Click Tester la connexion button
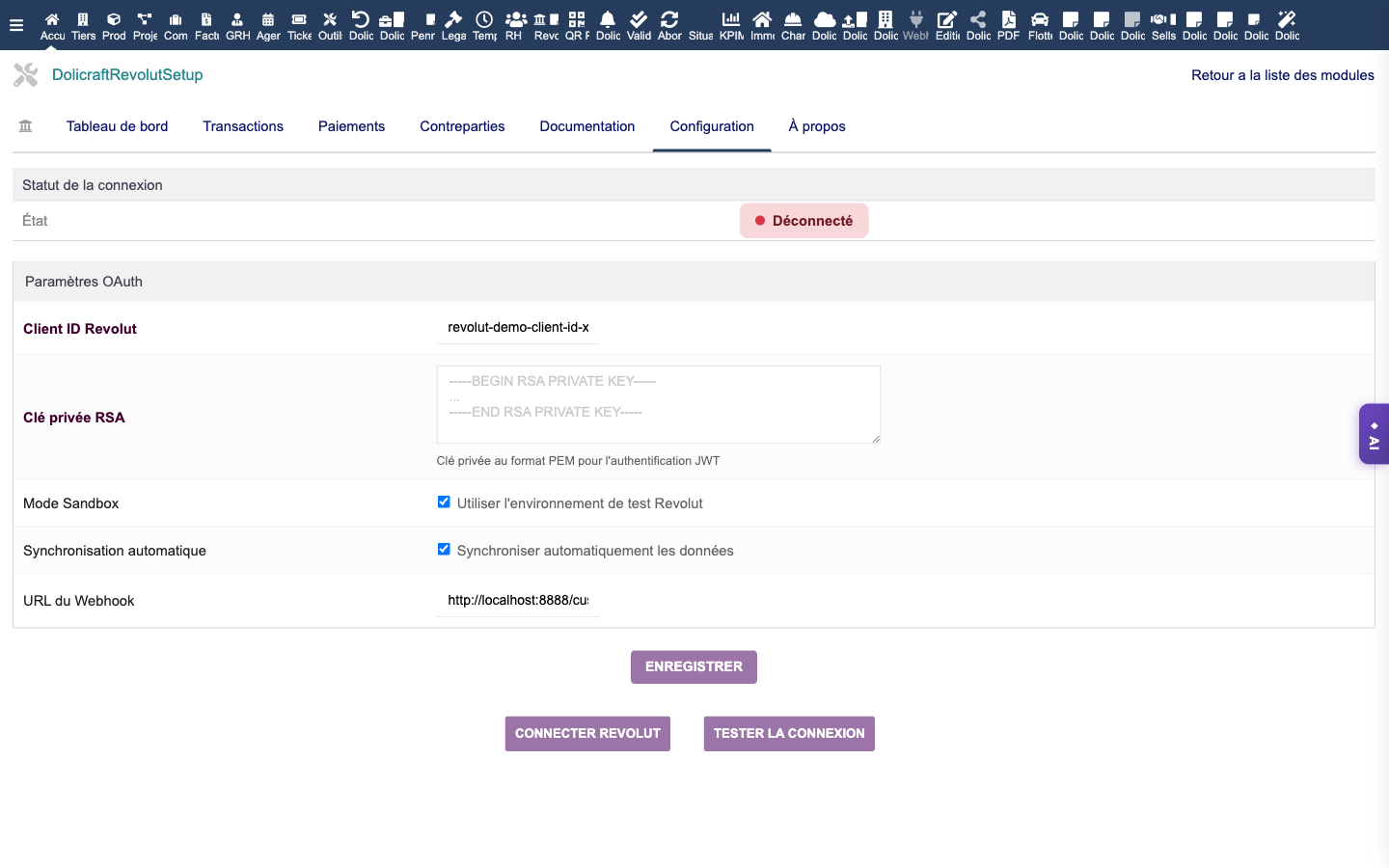 789,733
